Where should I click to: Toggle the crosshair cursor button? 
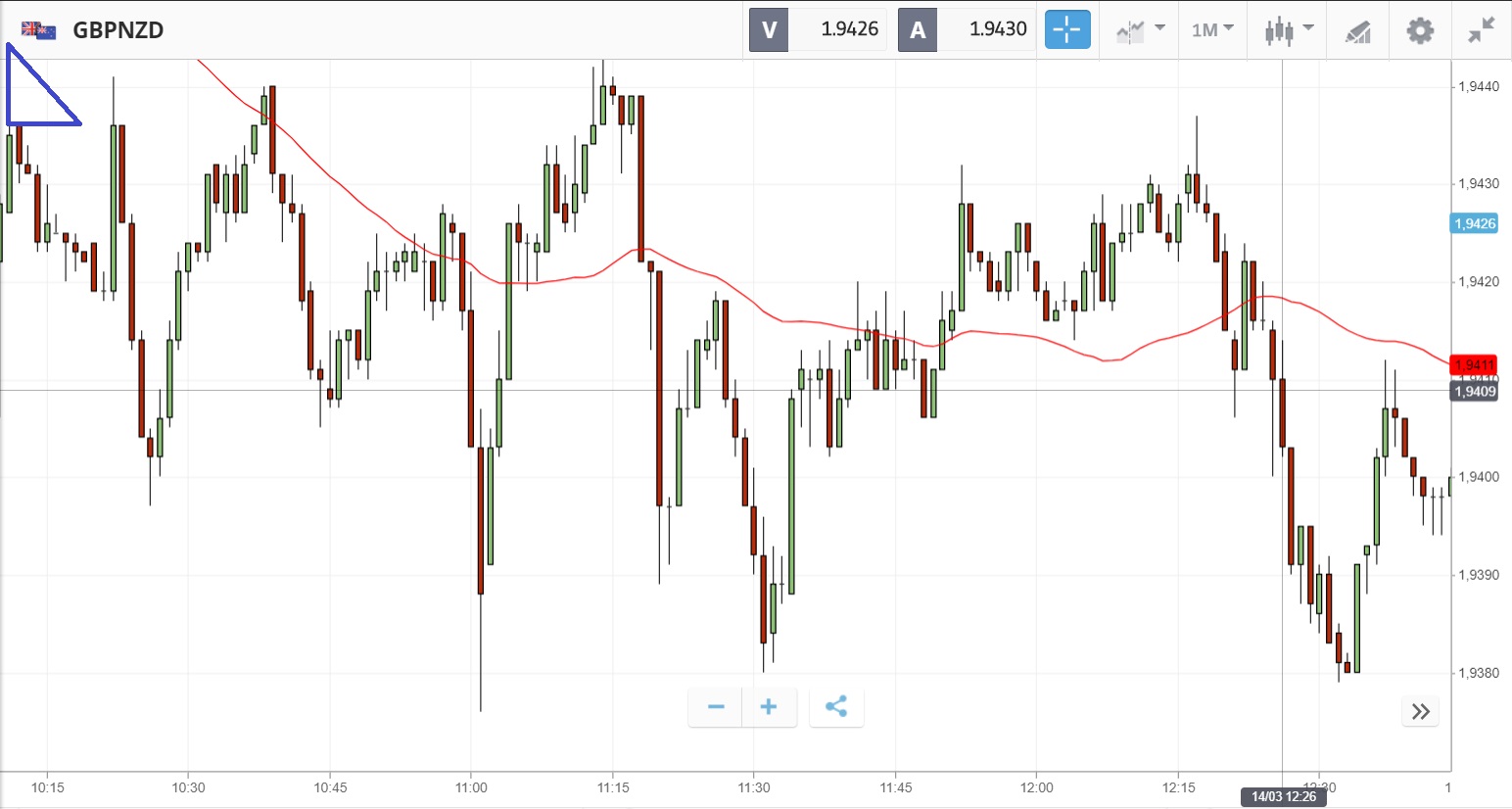point(1066,29)
